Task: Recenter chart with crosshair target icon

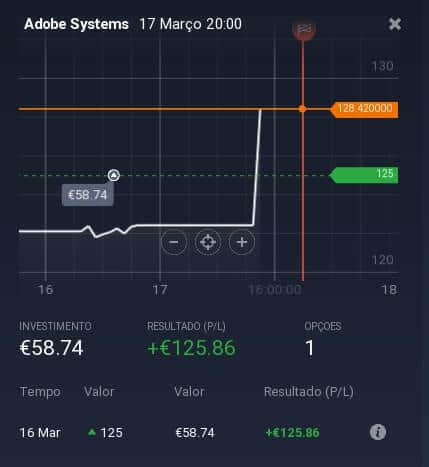Action: [x=208, y=242]
